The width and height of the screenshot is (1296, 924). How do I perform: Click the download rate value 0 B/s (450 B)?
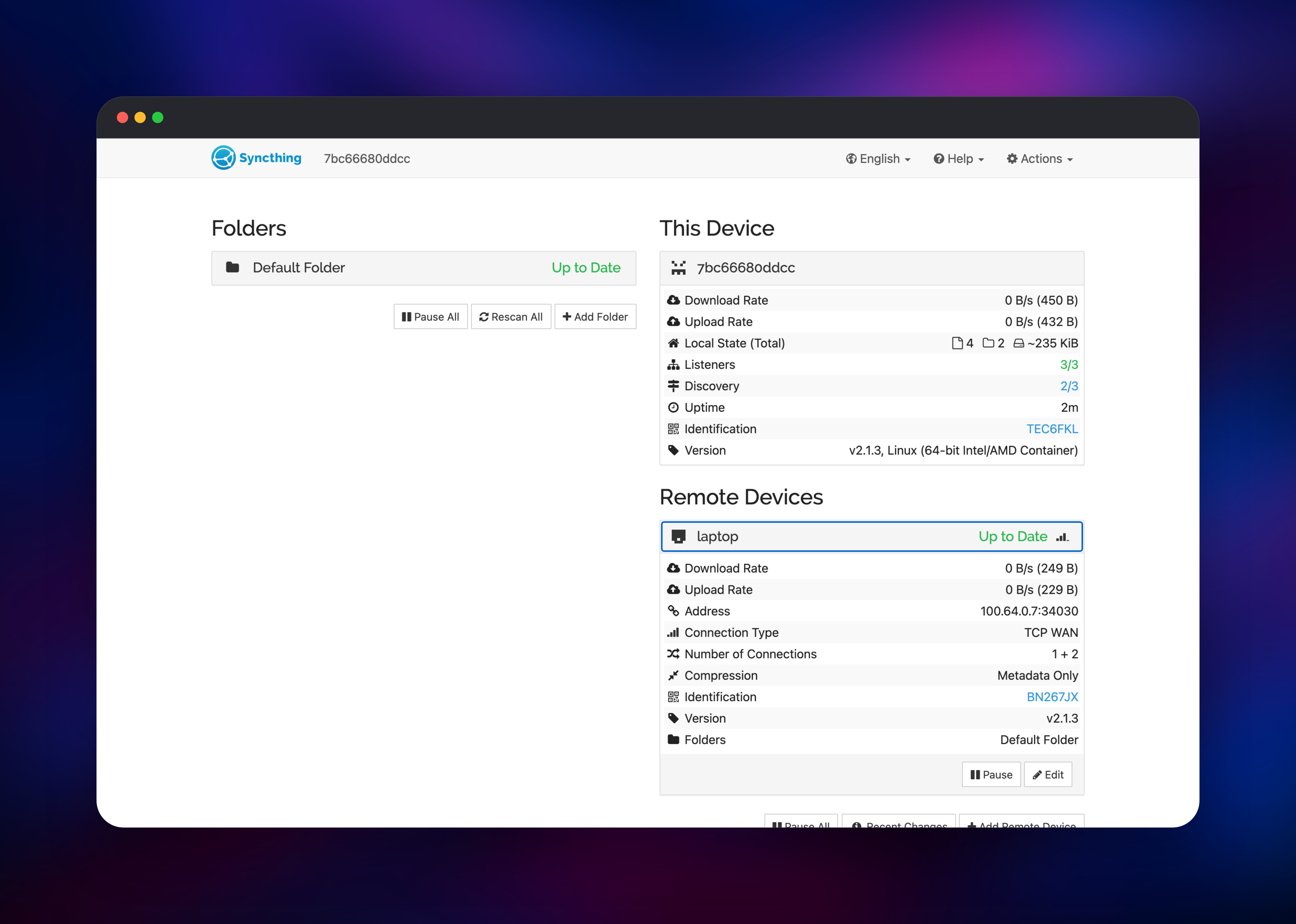pyautogui.click(x=1042, y=300)
